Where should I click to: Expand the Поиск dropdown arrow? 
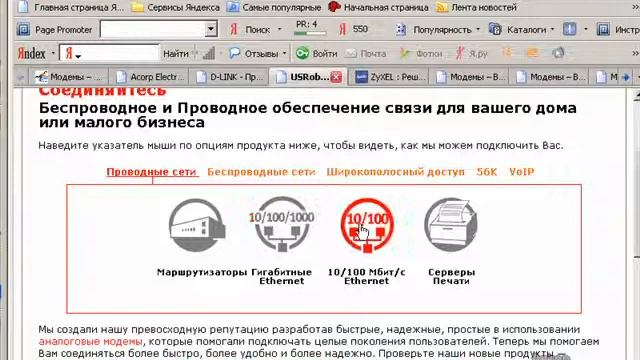click(280, 29)
